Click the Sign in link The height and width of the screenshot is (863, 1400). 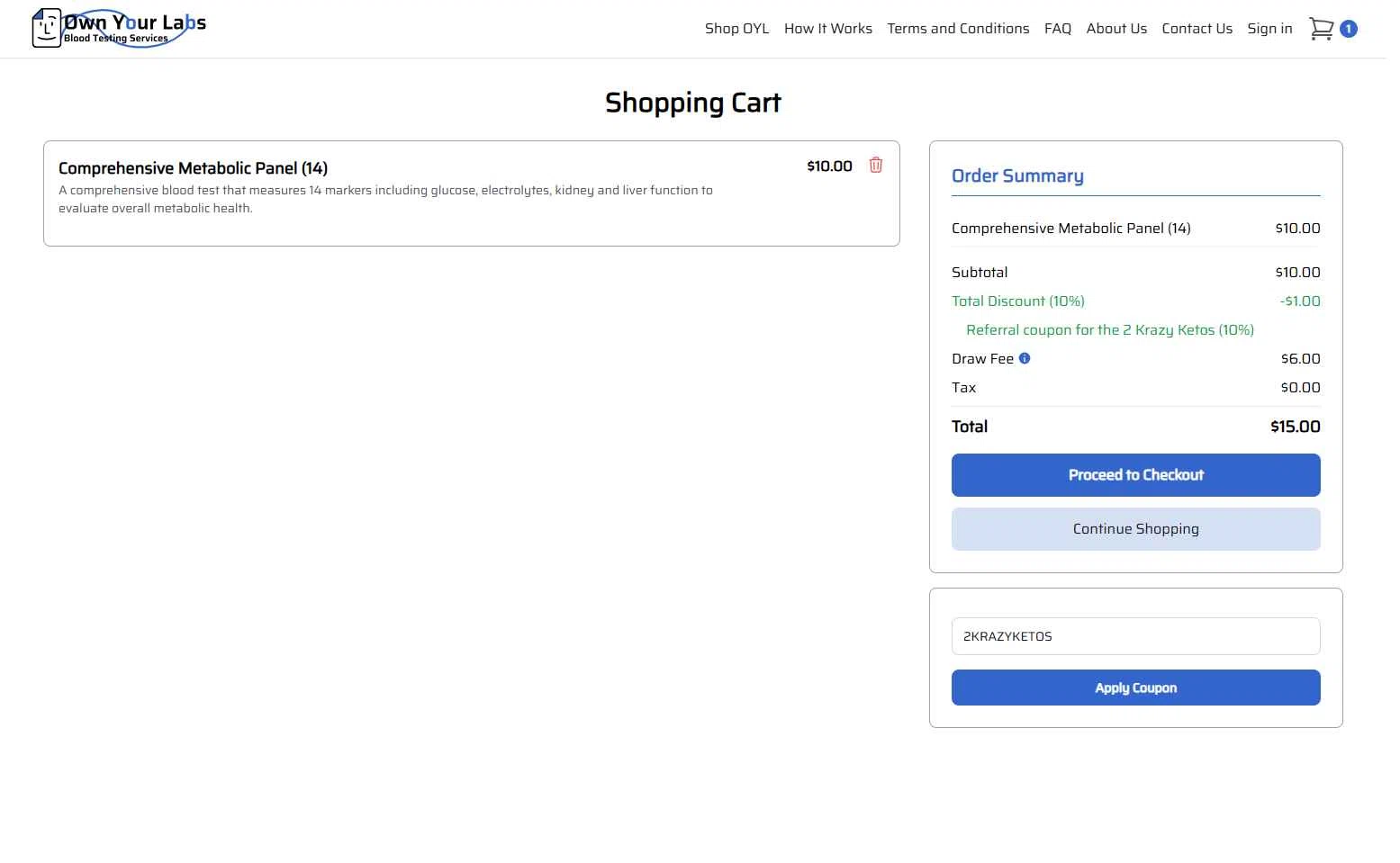pyautogui.click(x=1269, y=29)
